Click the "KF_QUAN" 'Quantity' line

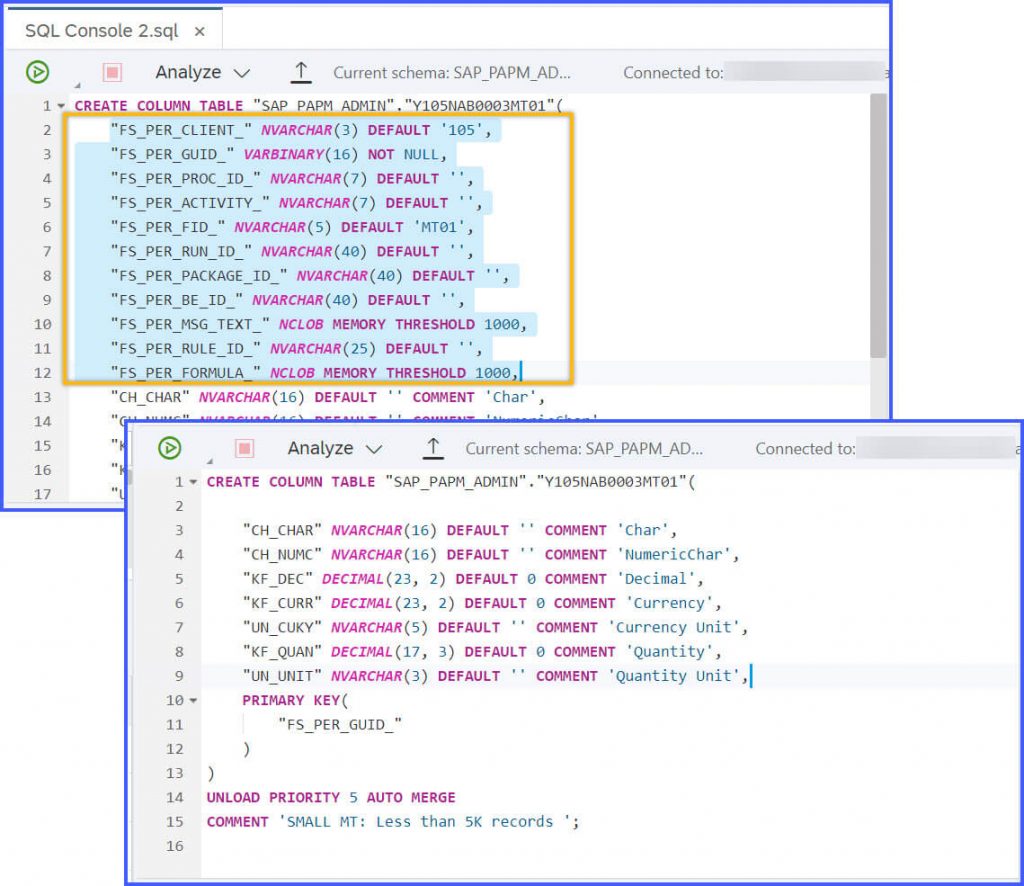tap(482, 652)
